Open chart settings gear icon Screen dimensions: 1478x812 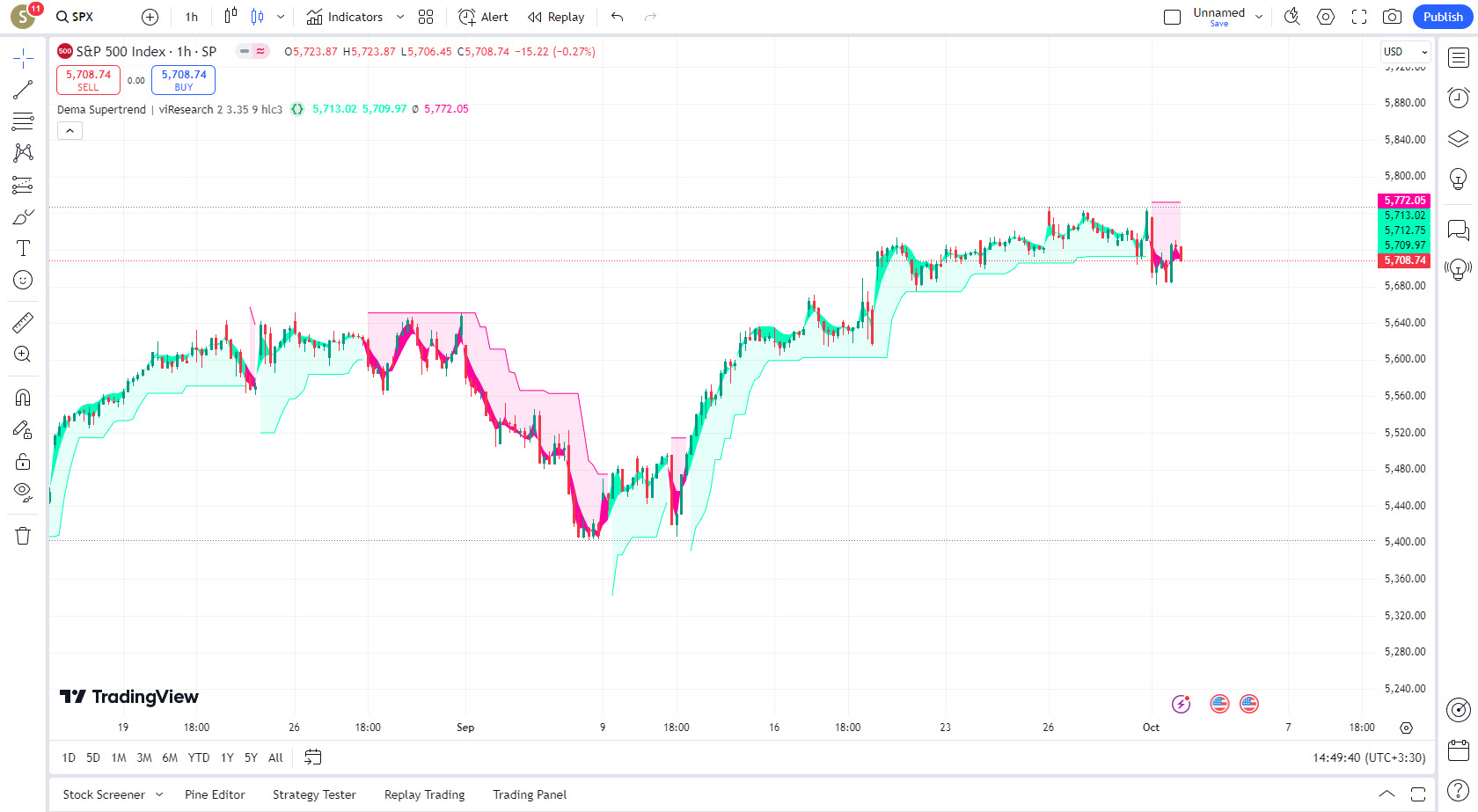(x=1326, y=17)
